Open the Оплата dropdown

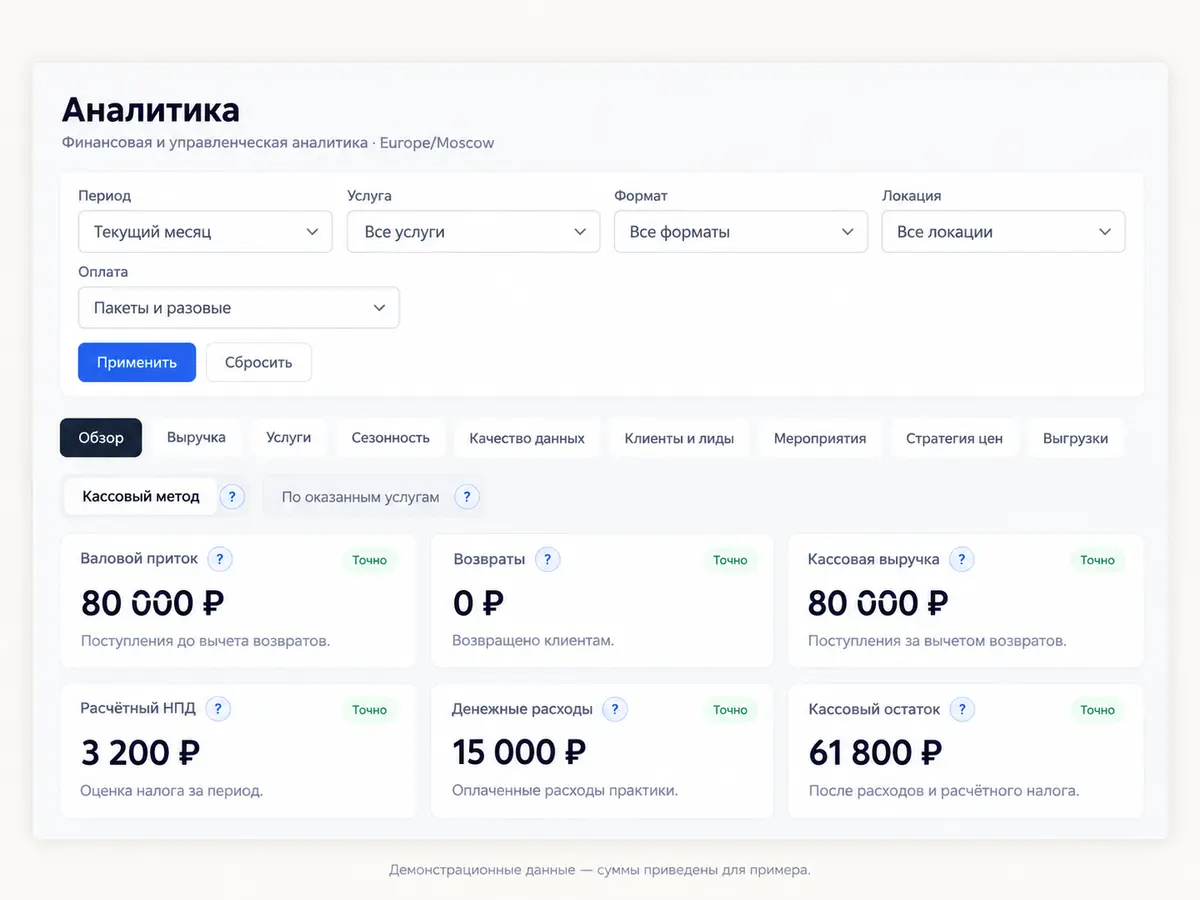(239, 308)
